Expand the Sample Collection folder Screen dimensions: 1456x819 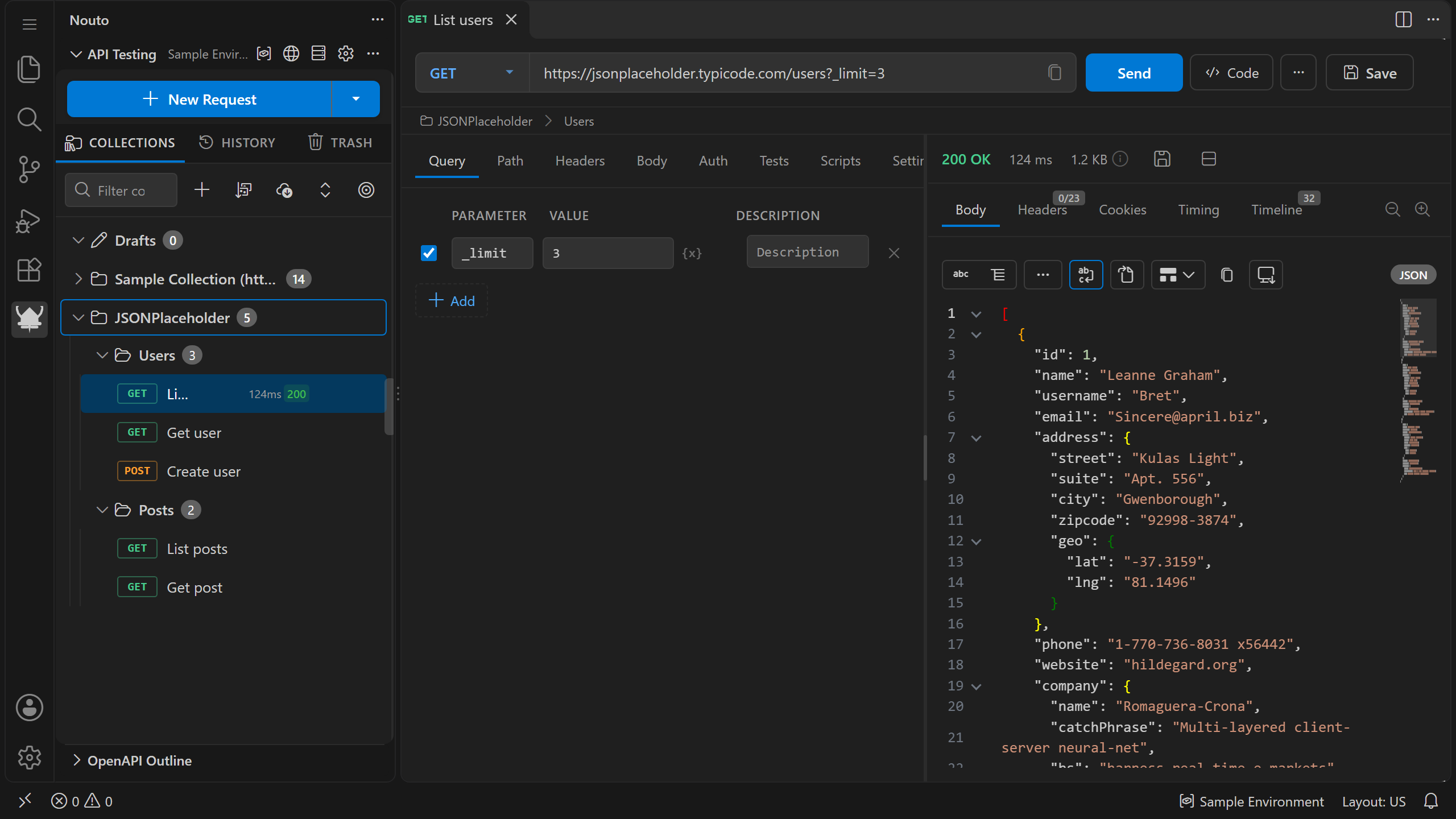click(x=78, y=279)
